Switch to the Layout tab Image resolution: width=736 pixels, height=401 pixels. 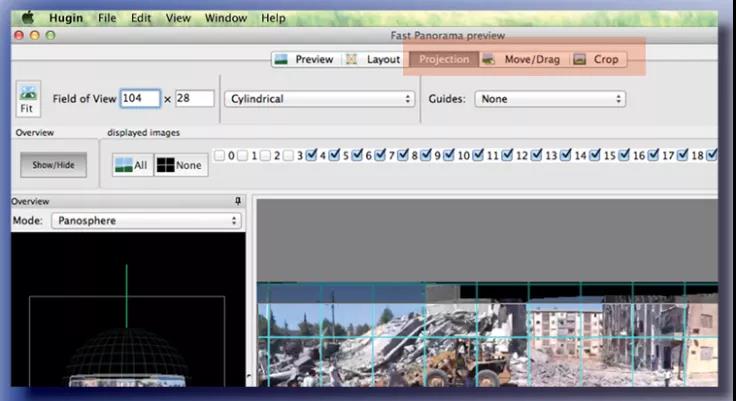tap(373, 59)
